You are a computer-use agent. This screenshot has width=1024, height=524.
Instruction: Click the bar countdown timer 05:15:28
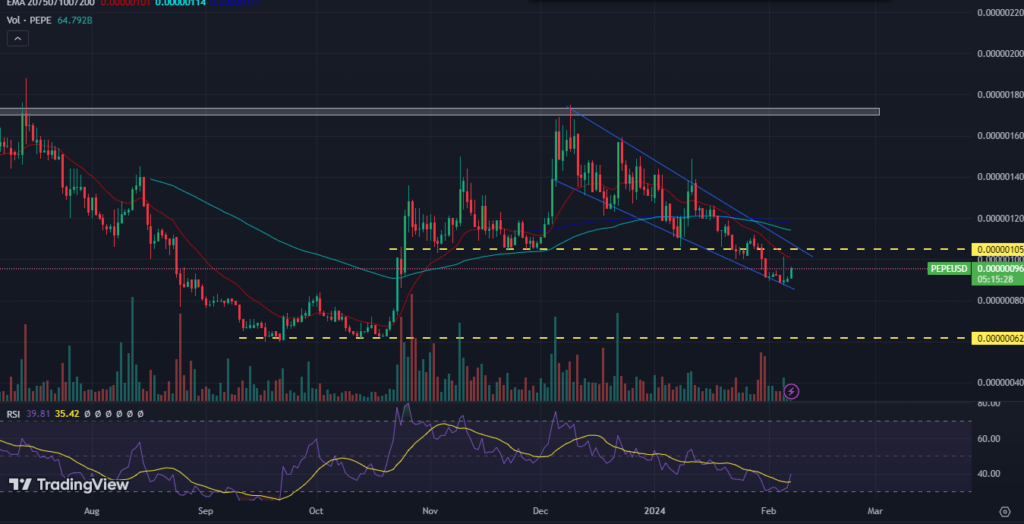coord(995,279)
